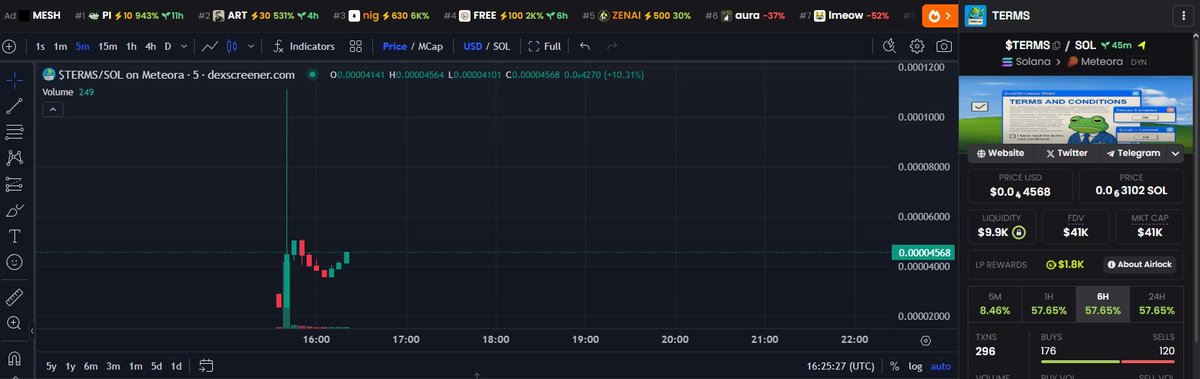The width and height of the screenshot is (1200, 379).
Task: Select the ruler measure tool
Action: click(x=15, y=297)
